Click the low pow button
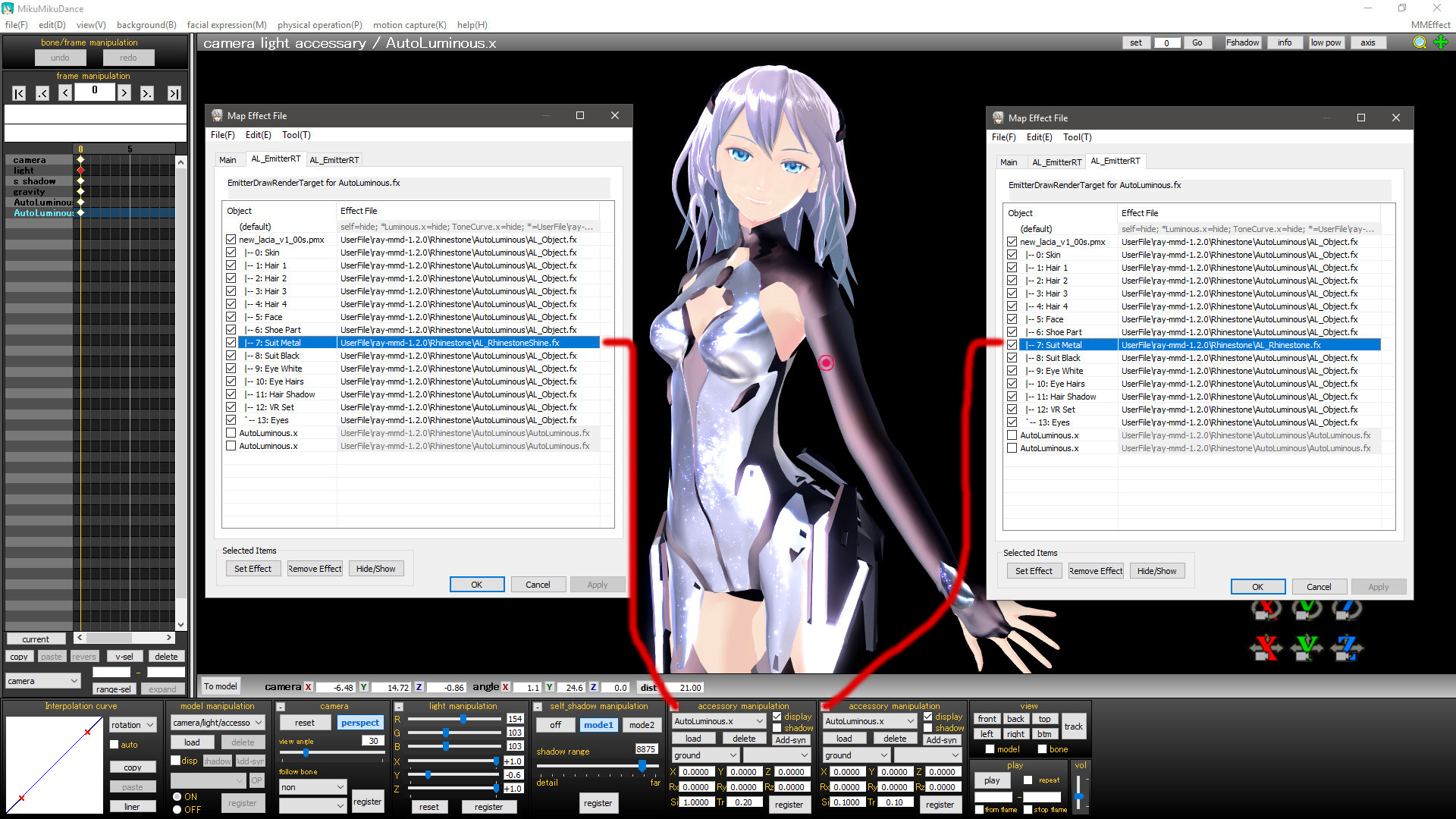This screenshot has height=819, width=1456. 1326,42
